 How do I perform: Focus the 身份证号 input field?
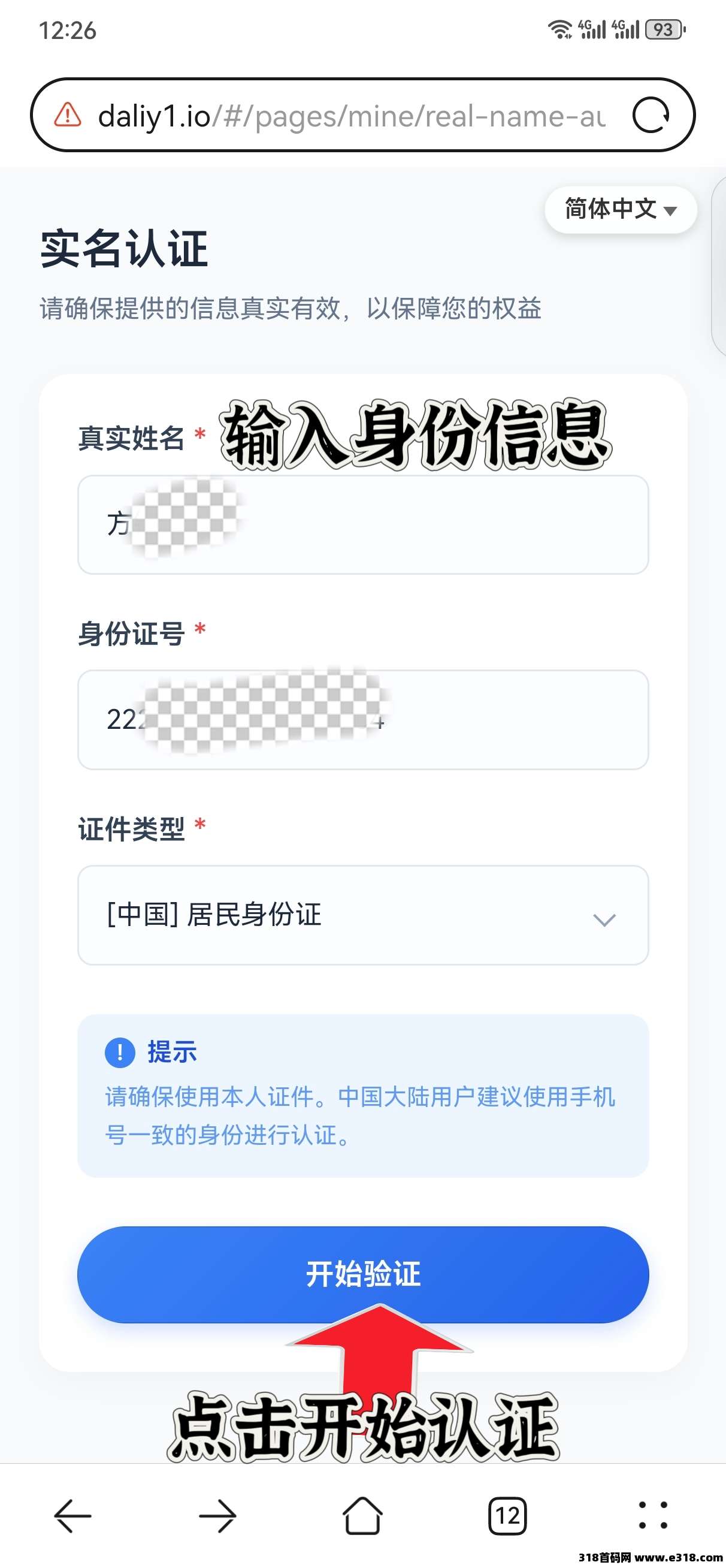click(x=499, y=720)
